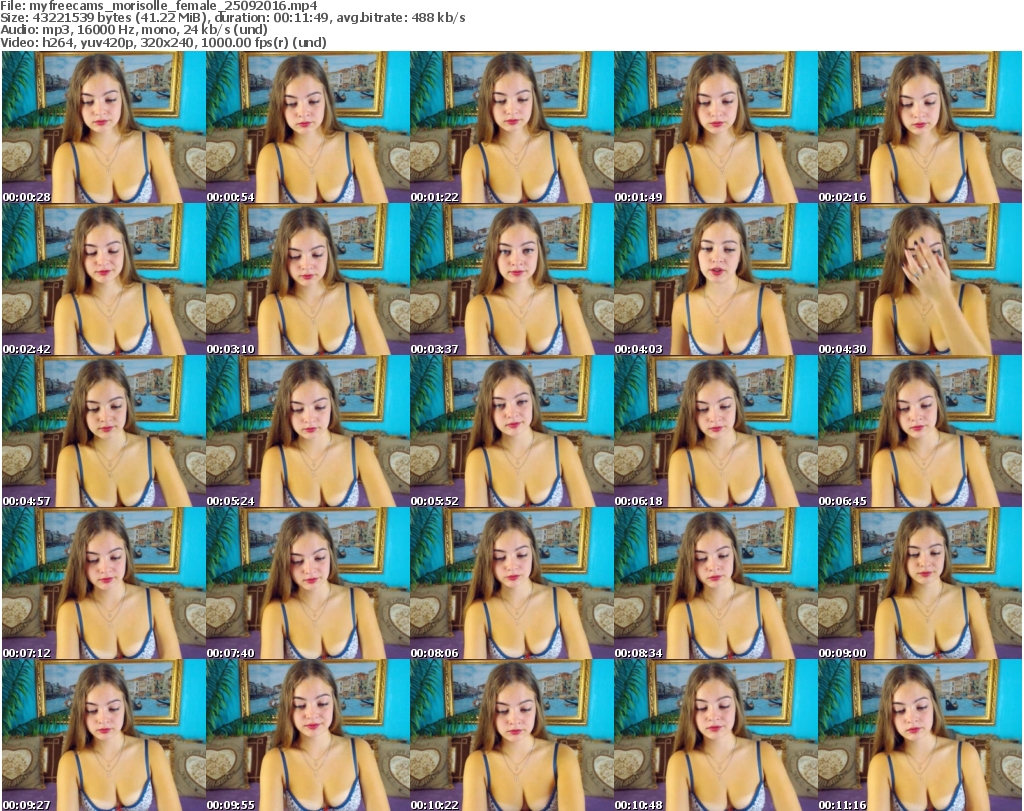Select the frame marked 00:00:54

pos(307,127)
